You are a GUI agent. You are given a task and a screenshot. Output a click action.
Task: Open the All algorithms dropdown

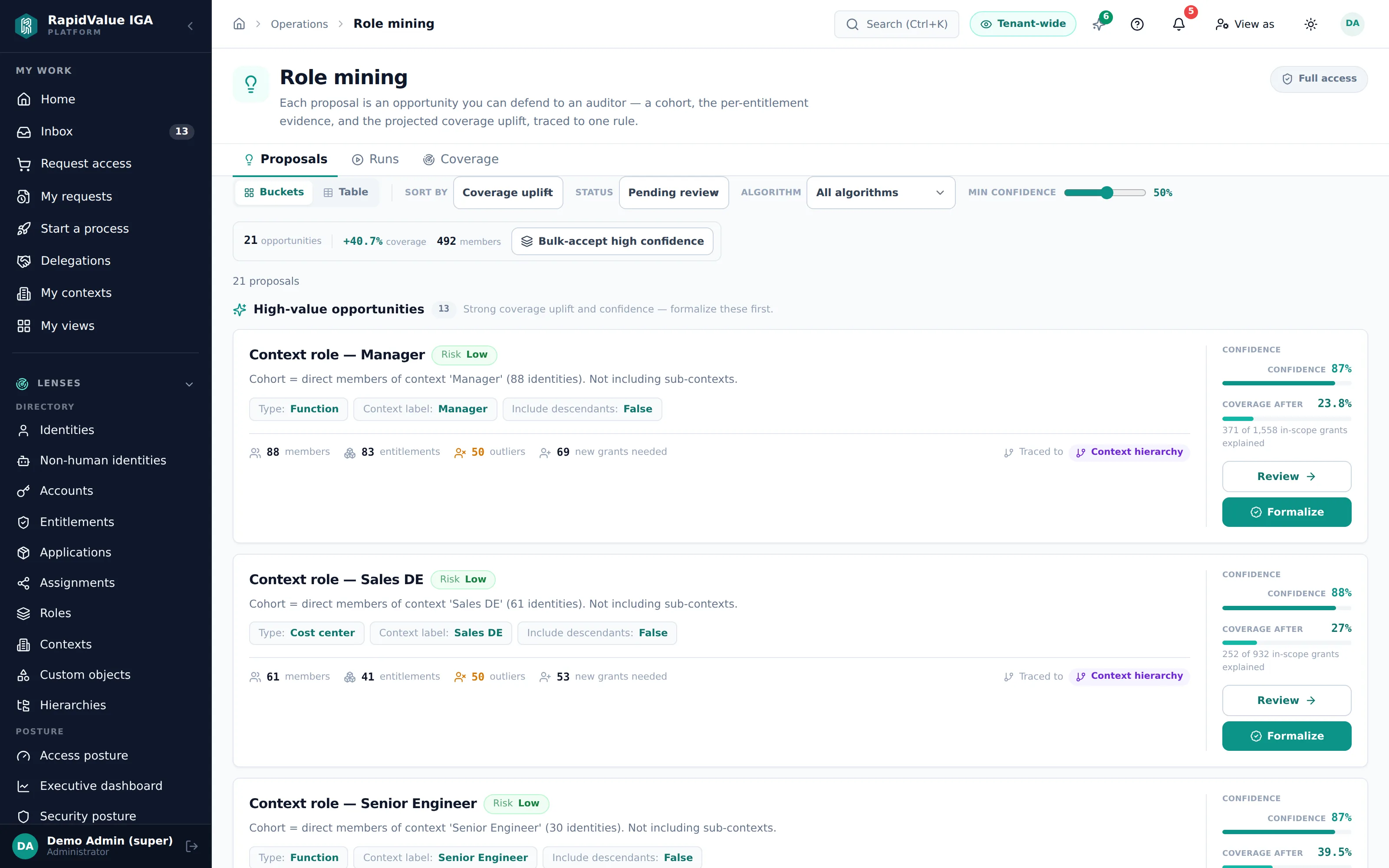(x=880, y=192)
